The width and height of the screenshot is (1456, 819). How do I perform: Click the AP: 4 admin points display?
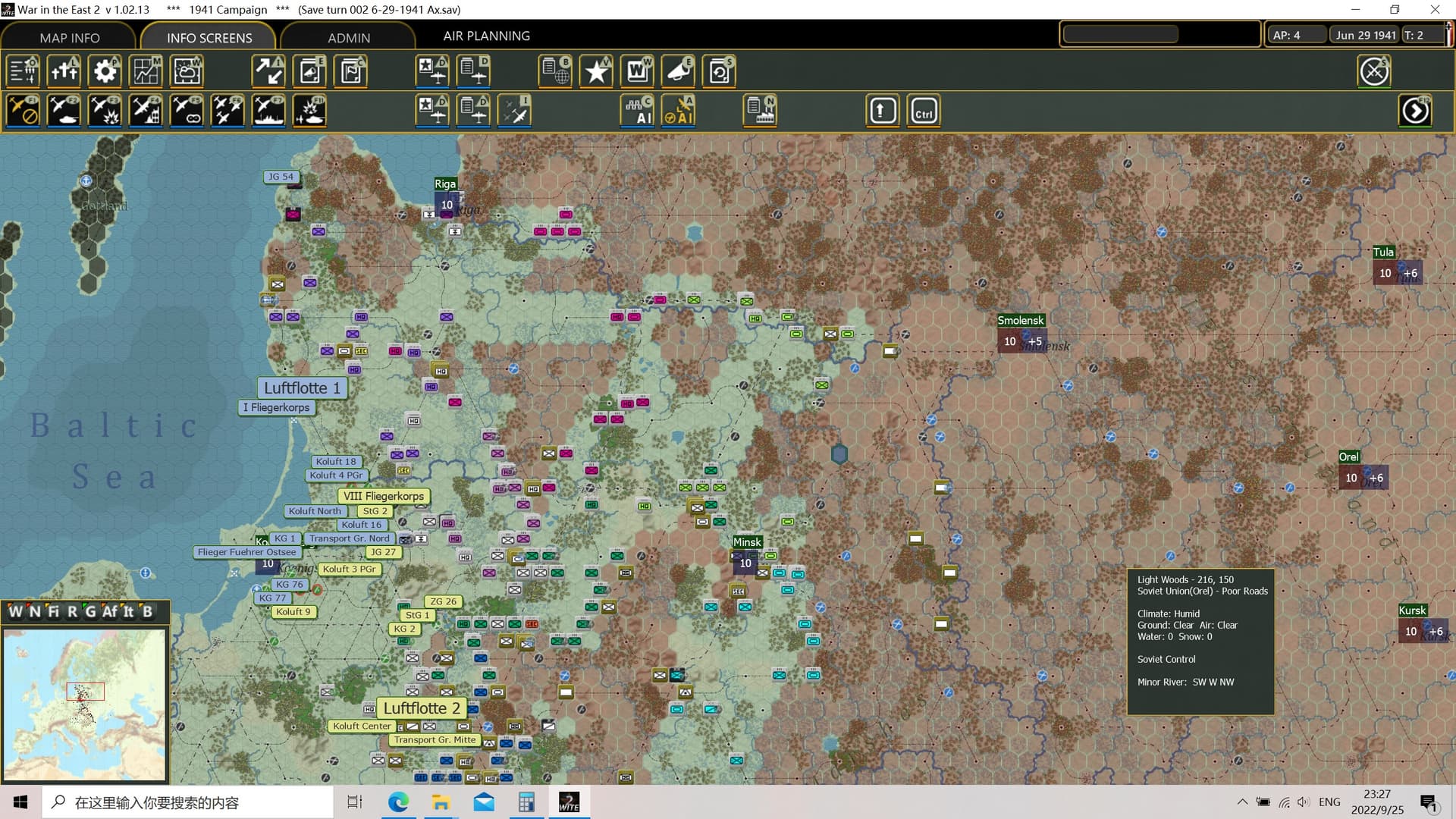coord(1297,35)
